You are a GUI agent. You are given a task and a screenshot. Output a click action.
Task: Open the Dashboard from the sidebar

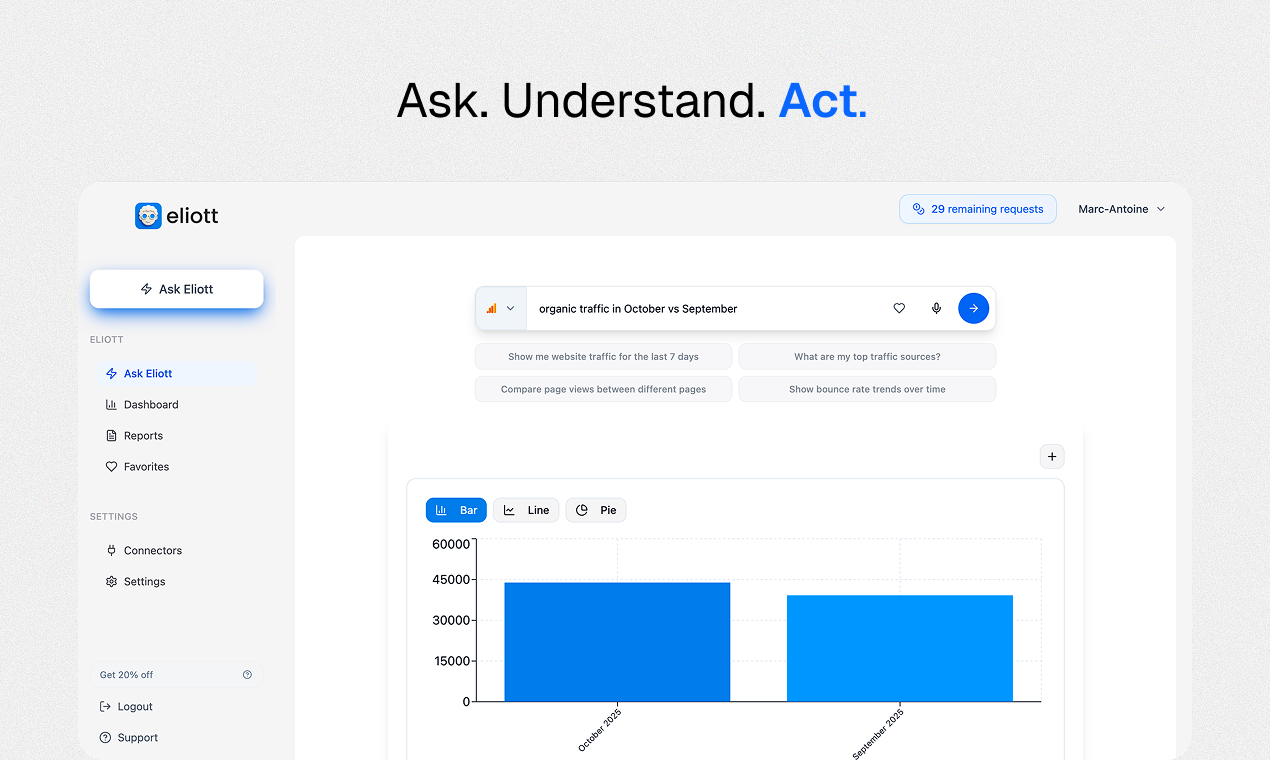(x=150, y=404)
